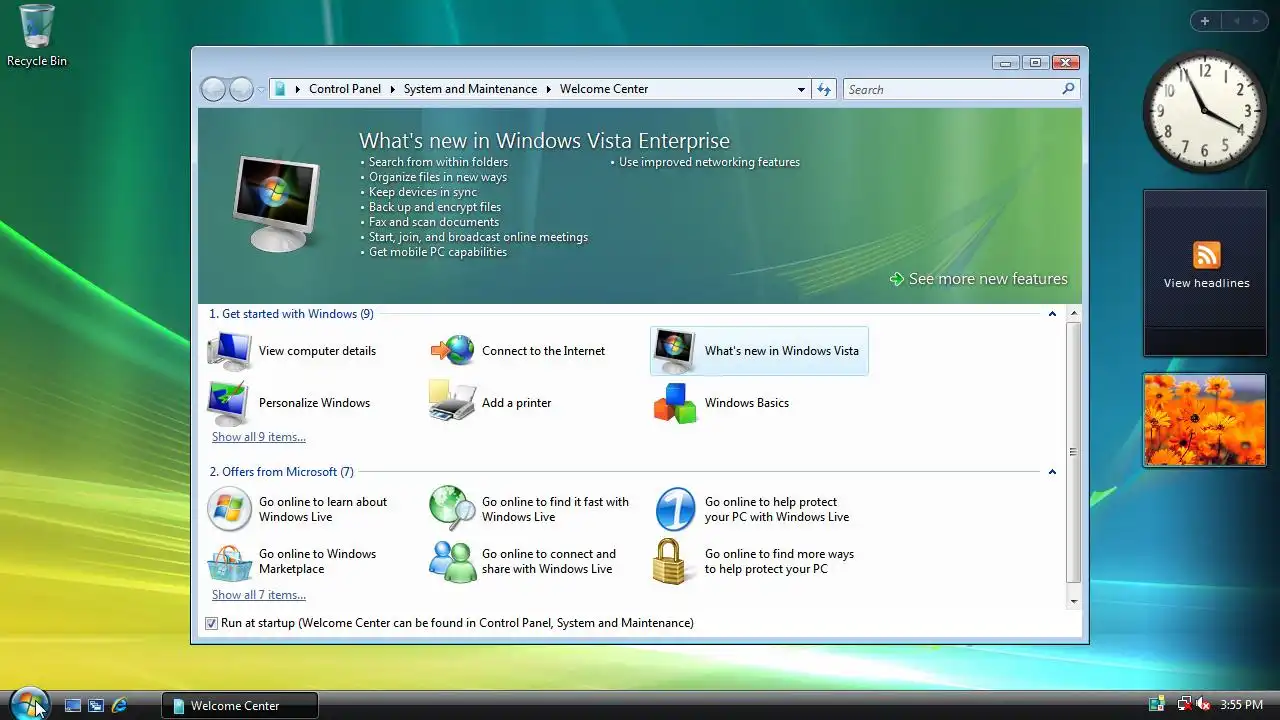This screenshot has width=1280, height=720.
Task: Click the network status tray icon
Action: [1185, 705]
